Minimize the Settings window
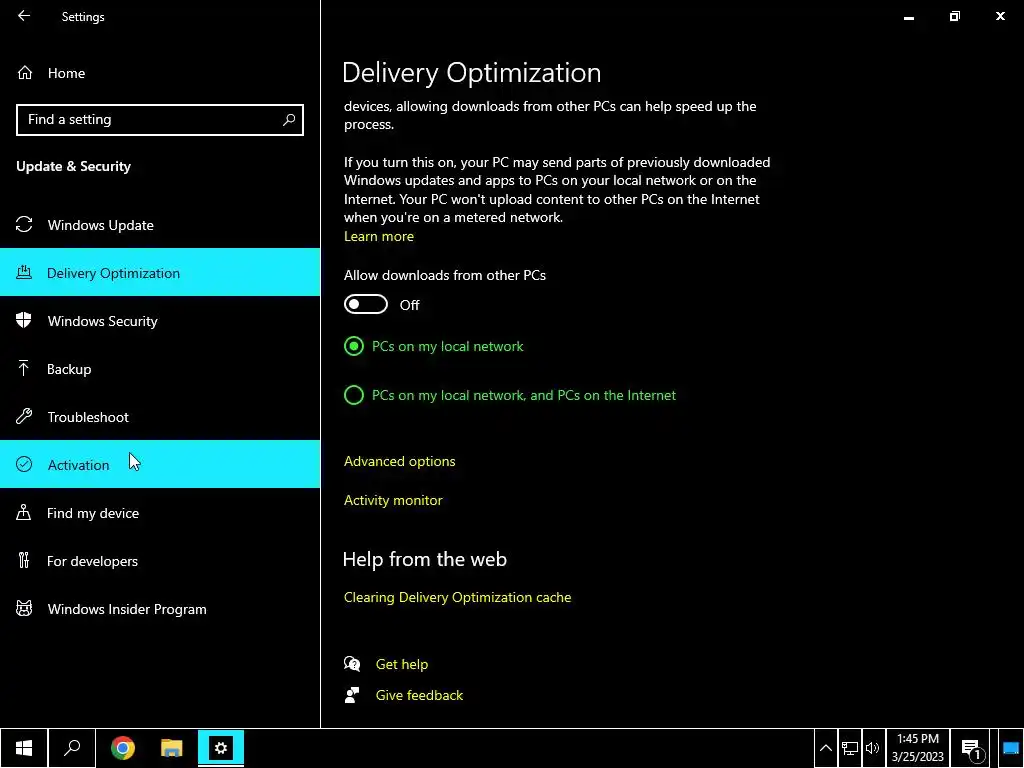The height and width of the screenshot is (768, 1024). click(908, 17)
